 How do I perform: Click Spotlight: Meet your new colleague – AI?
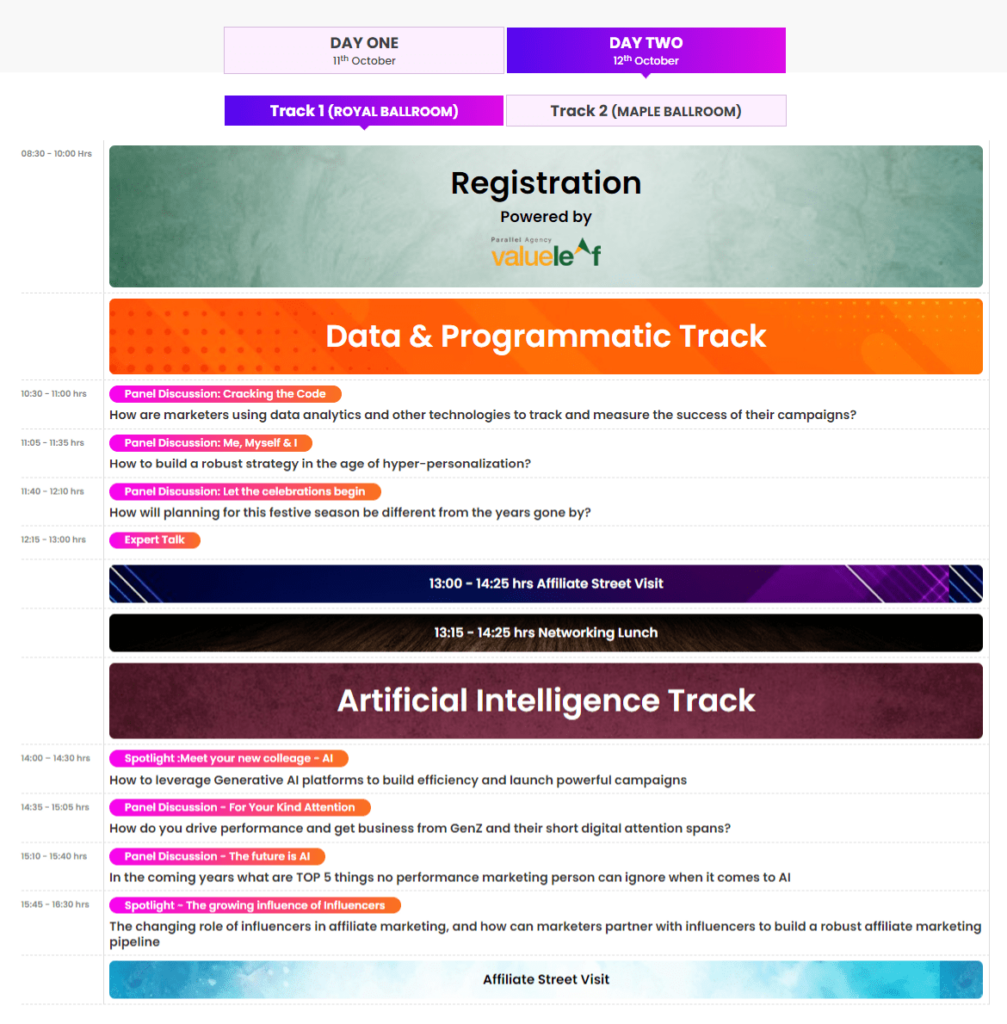(229, 759)
